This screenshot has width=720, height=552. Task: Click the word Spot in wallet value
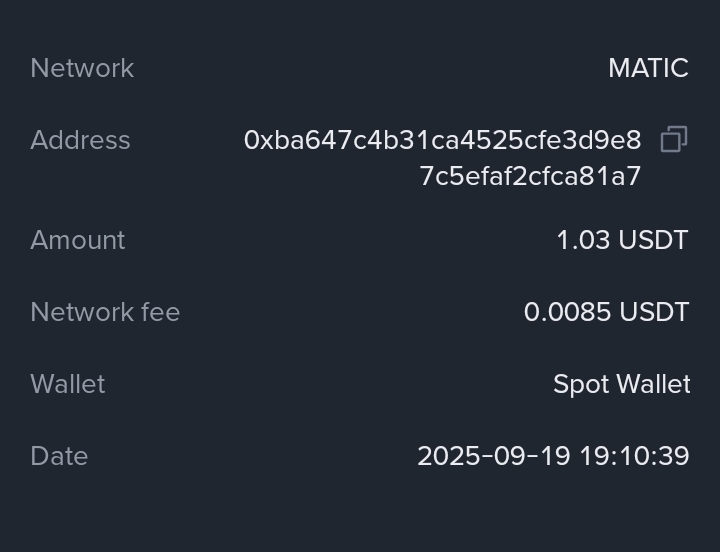[579, 384]
